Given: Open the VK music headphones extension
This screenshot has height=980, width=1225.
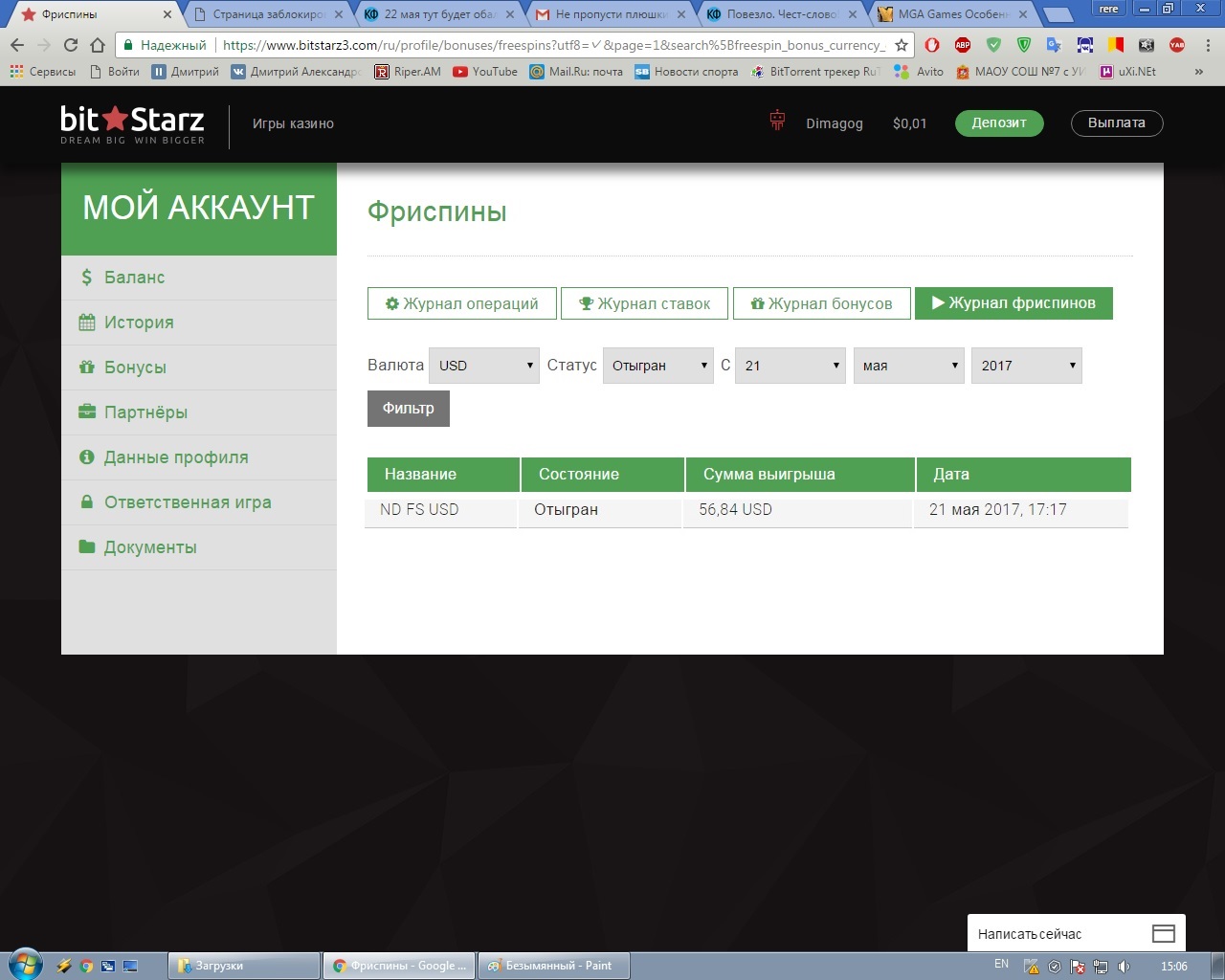Looking at the screenshot, I should 1085,45.
